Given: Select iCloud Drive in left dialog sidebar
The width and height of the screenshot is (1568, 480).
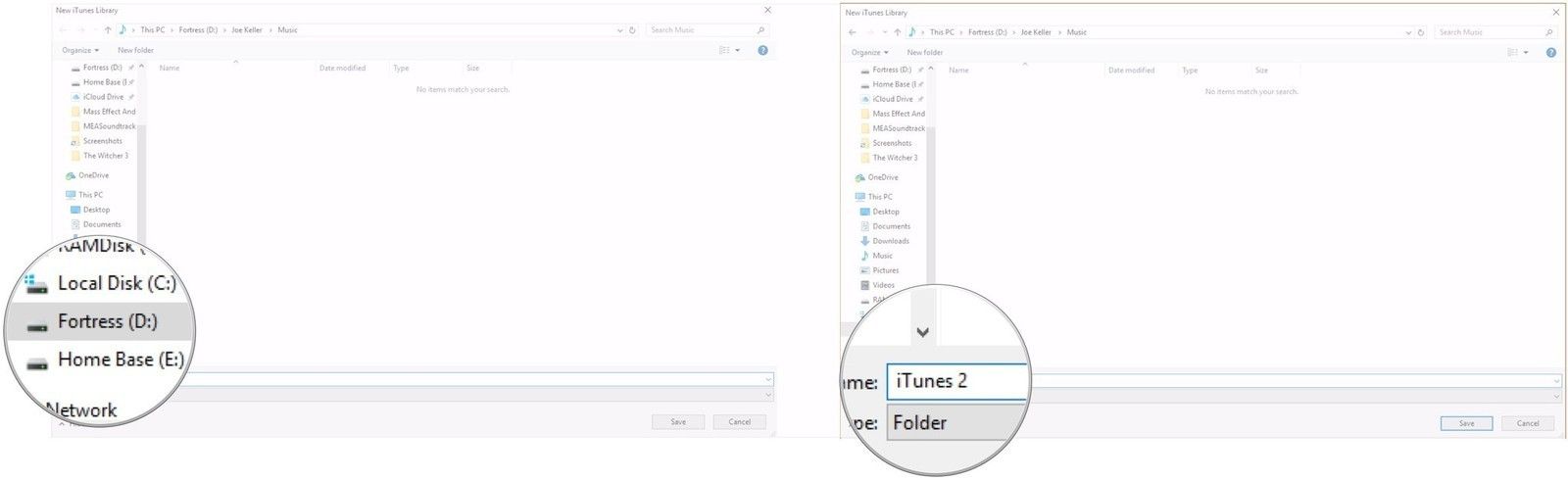Looking at the screenshot, I should 103,97.
